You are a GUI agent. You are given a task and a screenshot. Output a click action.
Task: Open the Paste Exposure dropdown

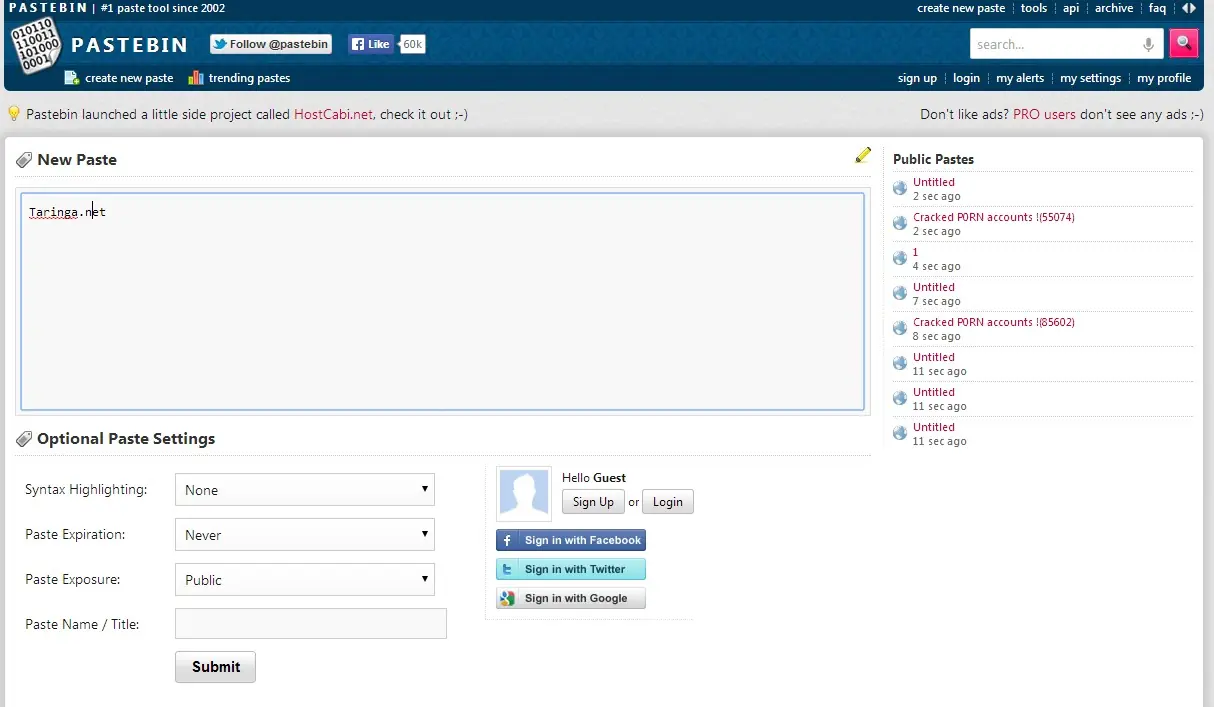click(x=305, y=580)
